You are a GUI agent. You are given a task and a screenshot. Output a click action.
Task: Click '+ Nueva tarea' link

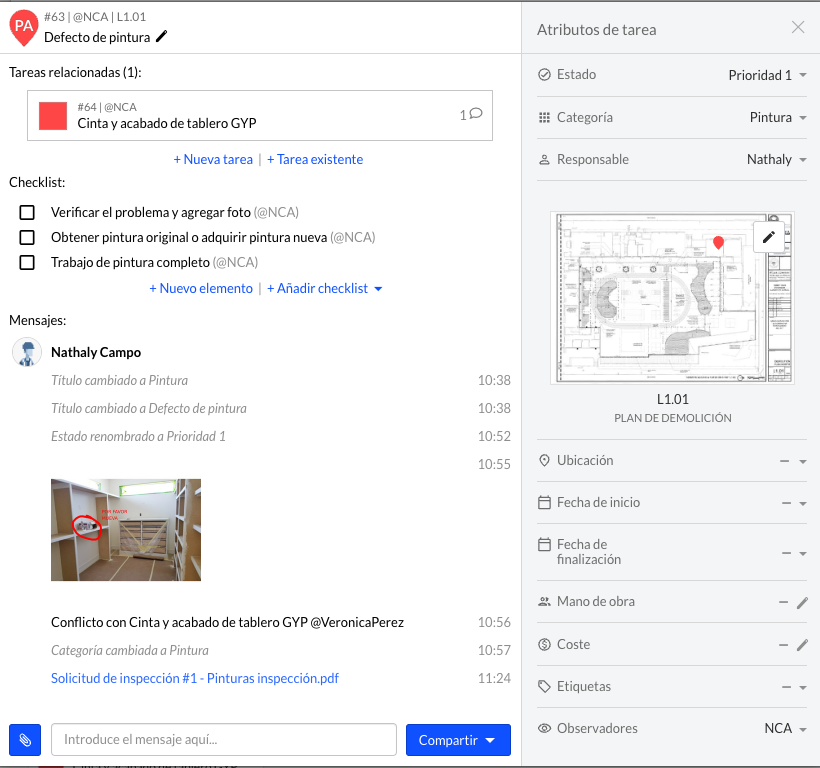(213, 159)
